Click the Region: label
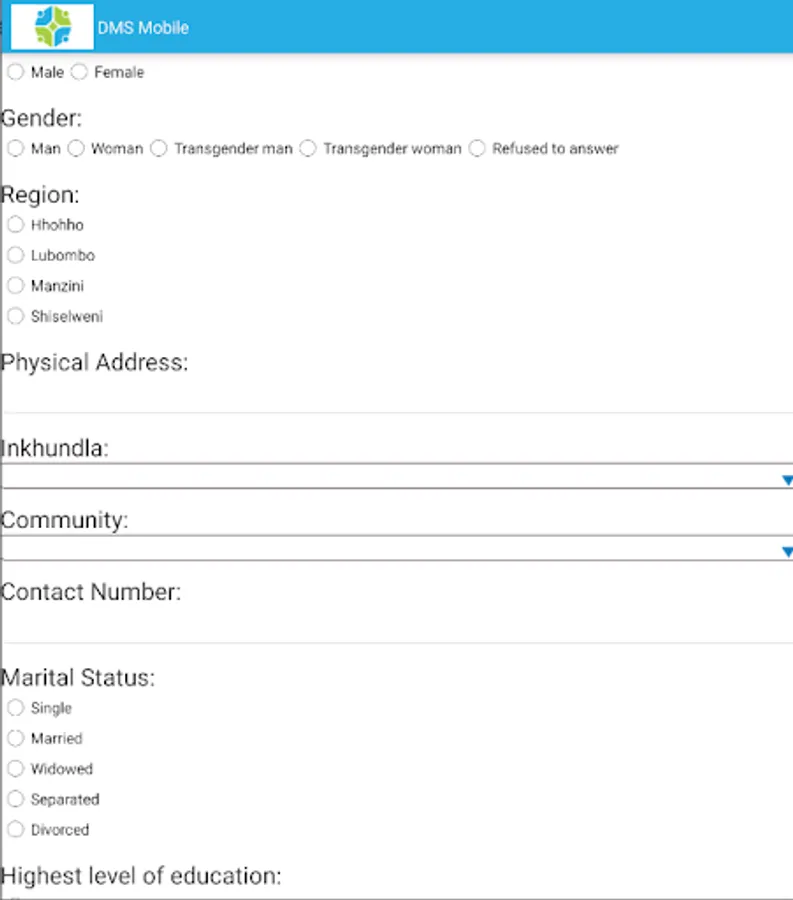This screenshot has height=900, width=793. (x=40, y=195)
